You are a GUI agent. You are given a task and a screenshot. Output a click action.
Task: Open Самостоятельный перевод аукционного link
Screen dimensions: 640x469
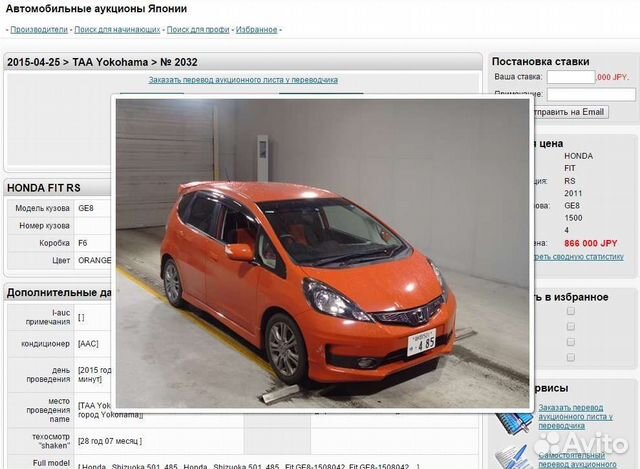pos(577,460)
